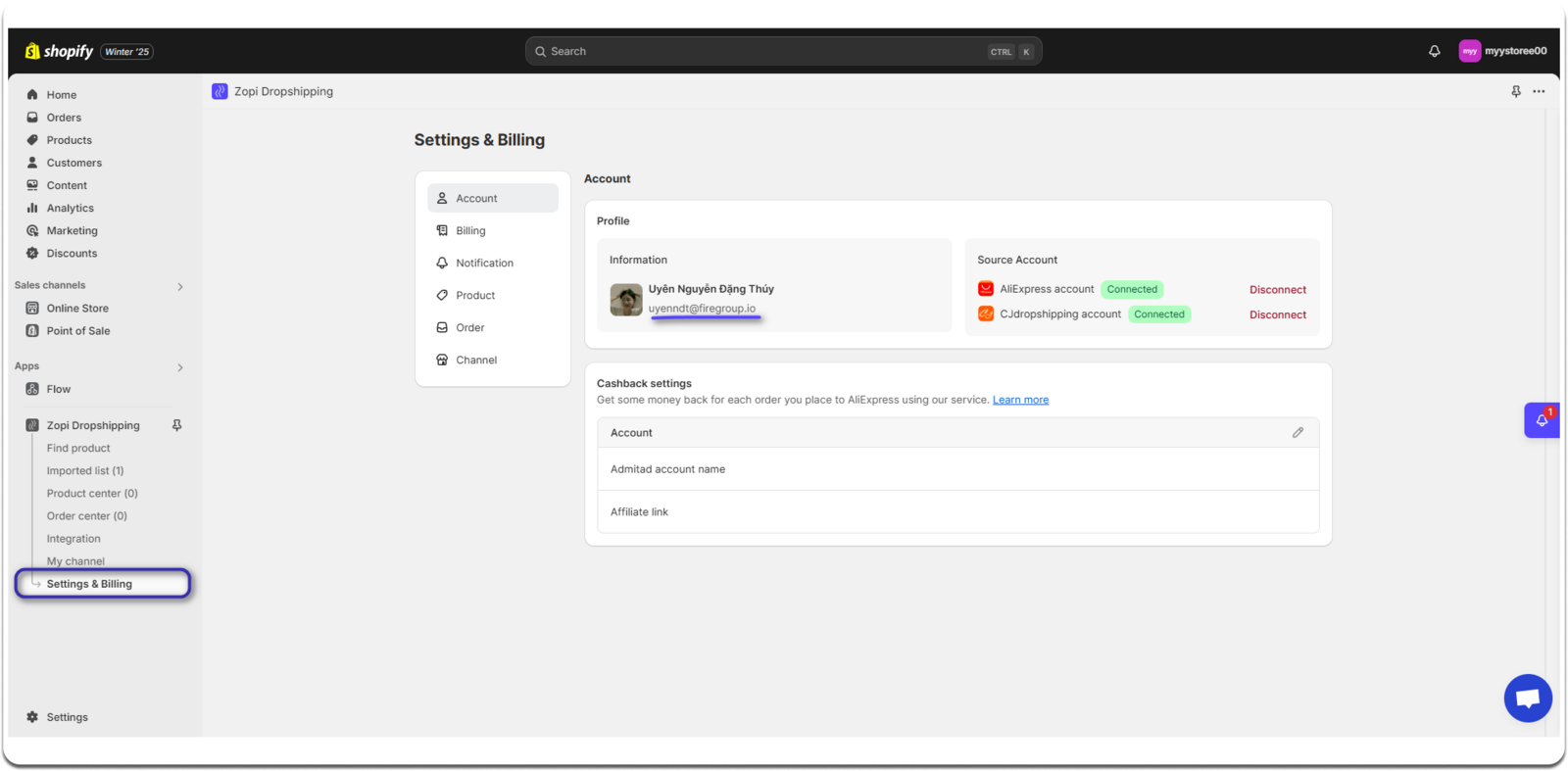
Task: Expand Sales channels section chevron
Action: [x=180, y=287]
